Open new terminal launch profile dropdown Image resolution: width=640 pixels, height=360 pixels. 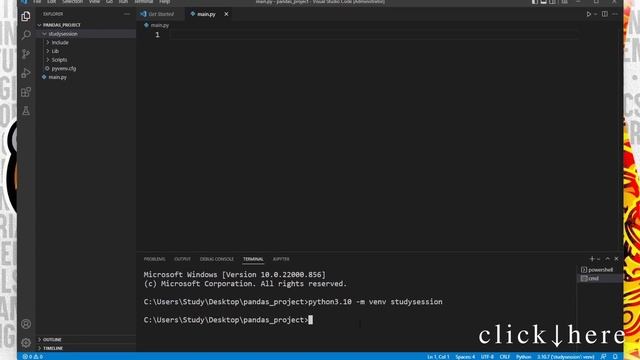click(599, 259)
